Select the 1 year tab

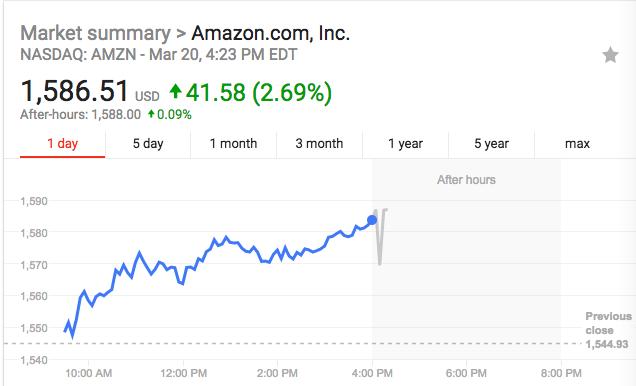coord(406,144)
